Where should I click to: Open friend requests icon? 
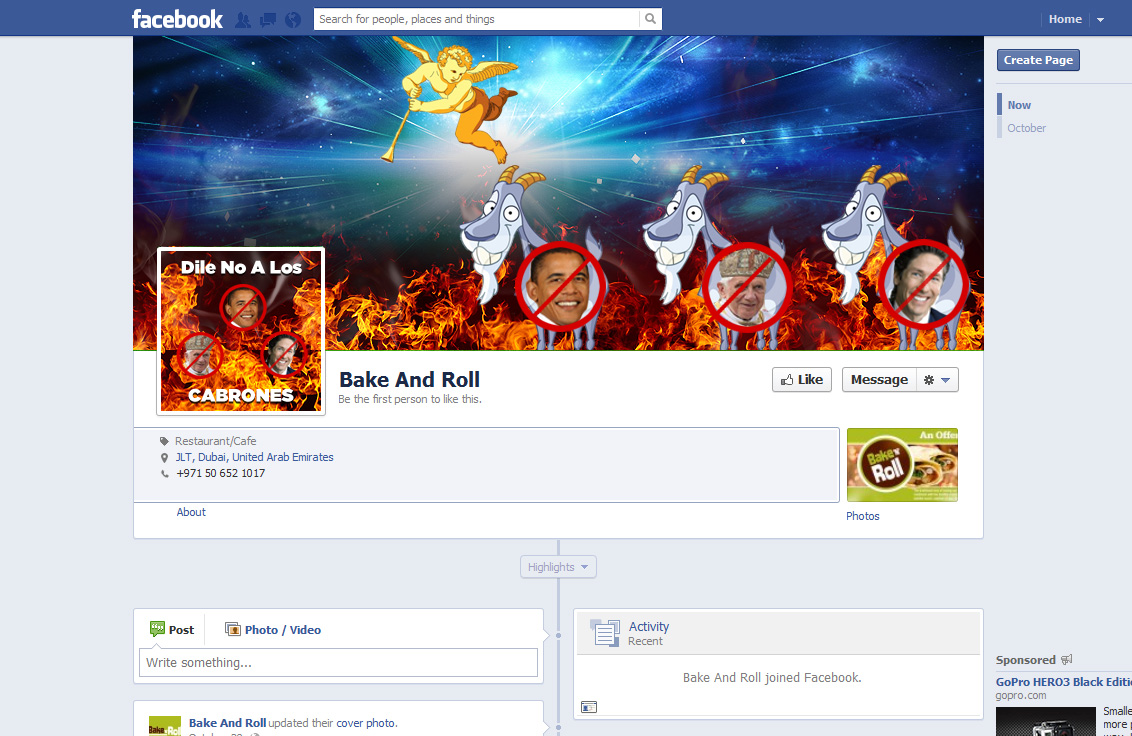243,20
